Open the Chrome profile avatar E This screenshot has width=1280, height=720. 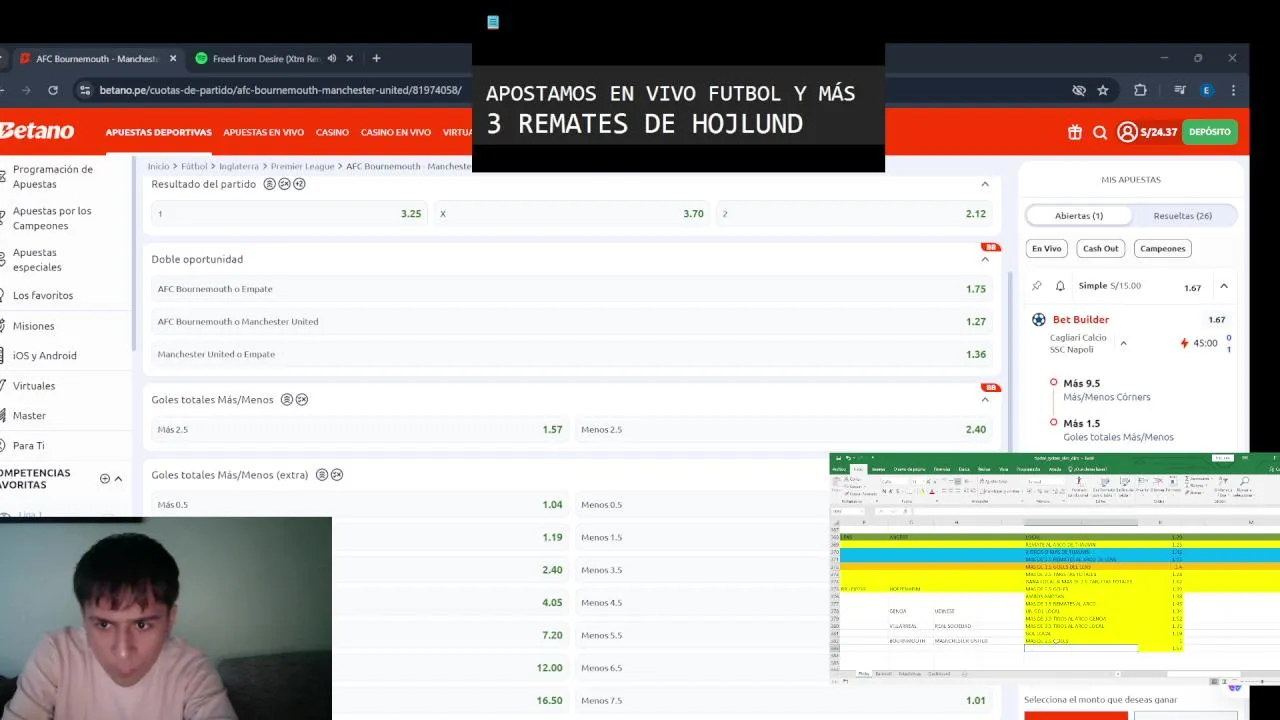point(1207,90)
